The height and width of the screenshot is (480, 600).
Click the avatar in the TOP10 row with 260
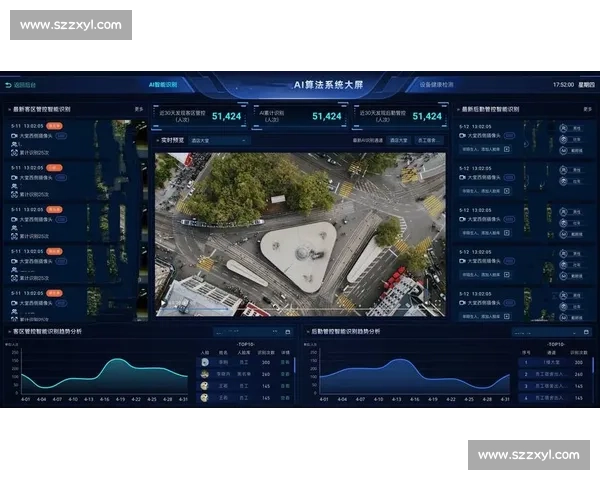(x=205, y=374)
